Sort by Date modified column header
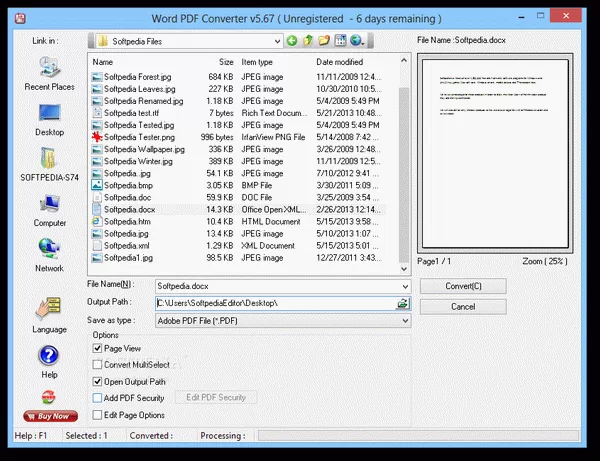Image resolution: width=600 pixels, height=461 pixels. pos(339,62)
